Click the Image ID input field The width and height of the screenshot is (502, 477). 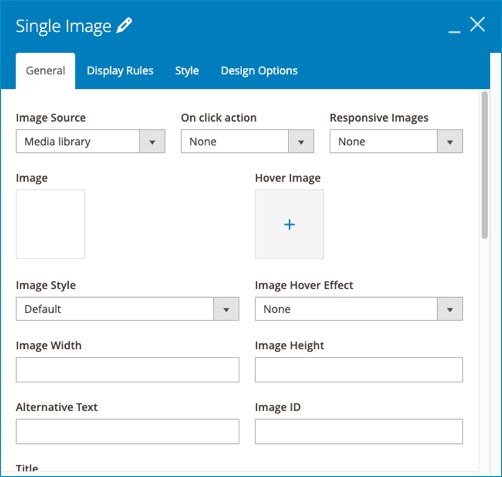coord(359,431)
